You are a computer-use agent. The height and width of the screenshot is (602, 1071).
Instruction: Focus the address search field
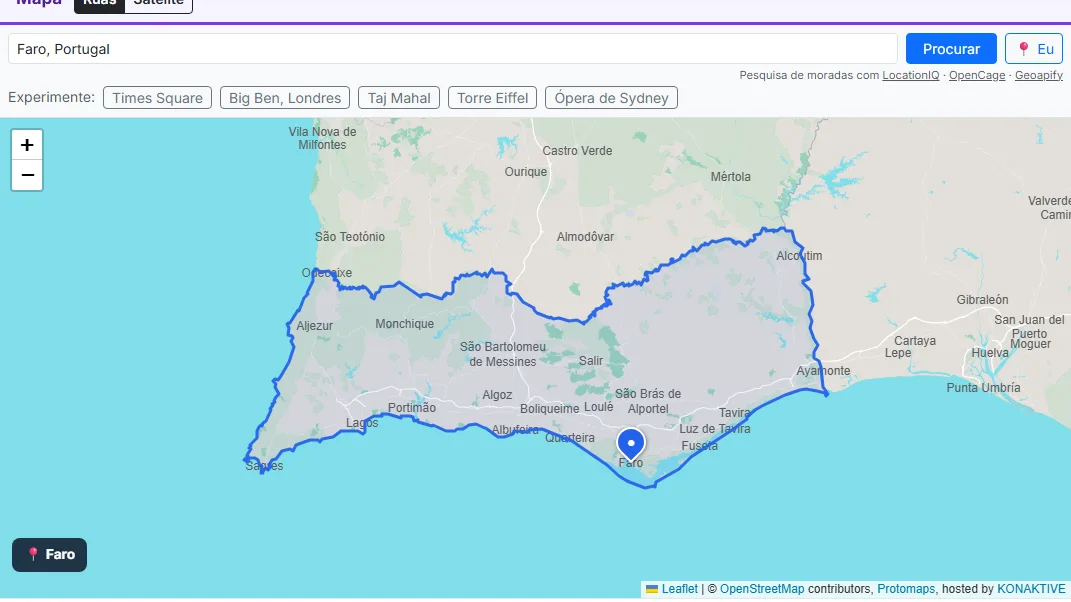pyautogui.click(x=453, y=49)
